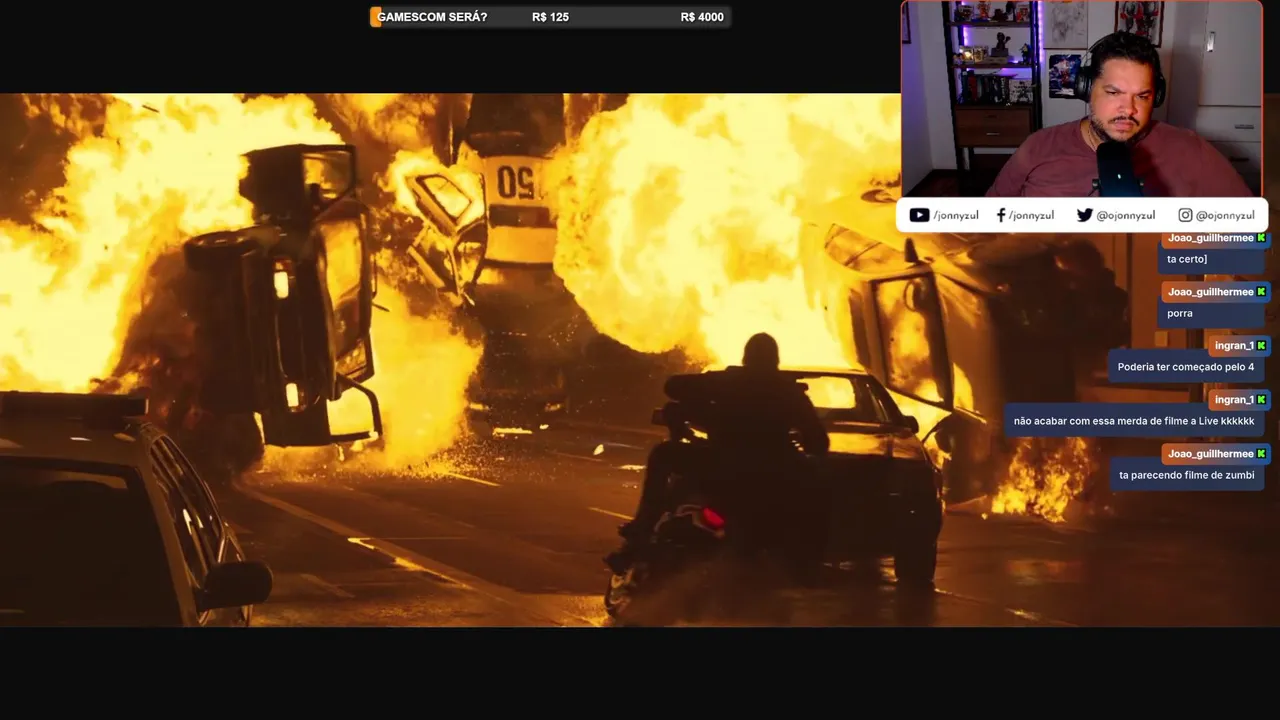Open the /jonnyzul Facebook handle
This screenshot has height=720, width=1280.
pyautogui.click(x=1031, y=215)
